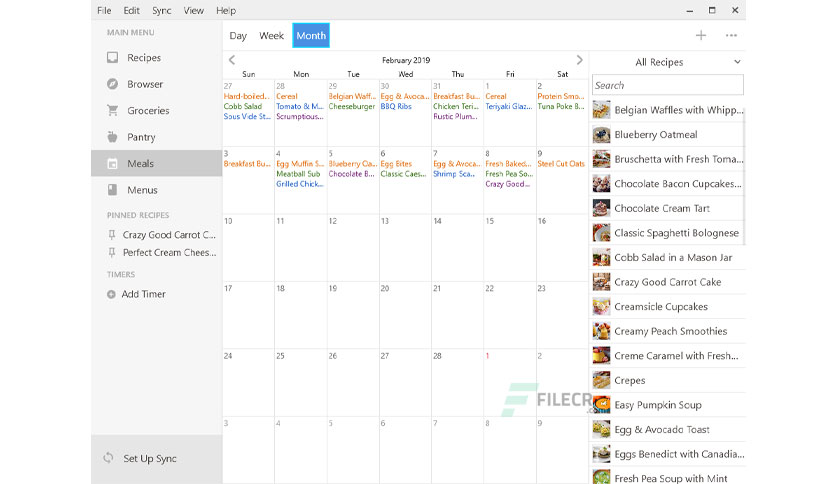
Task: Open Grilled Chicken meal on February 4
Action: point(300,184)
